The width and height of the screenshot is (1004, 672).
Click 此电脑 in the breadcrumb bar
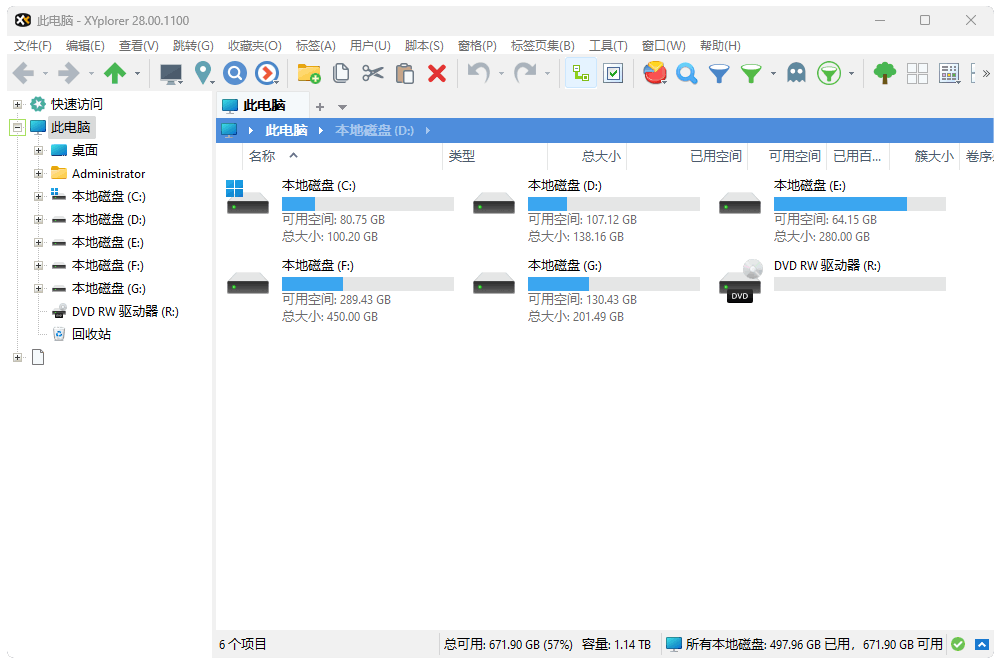(x=288, y=129)
